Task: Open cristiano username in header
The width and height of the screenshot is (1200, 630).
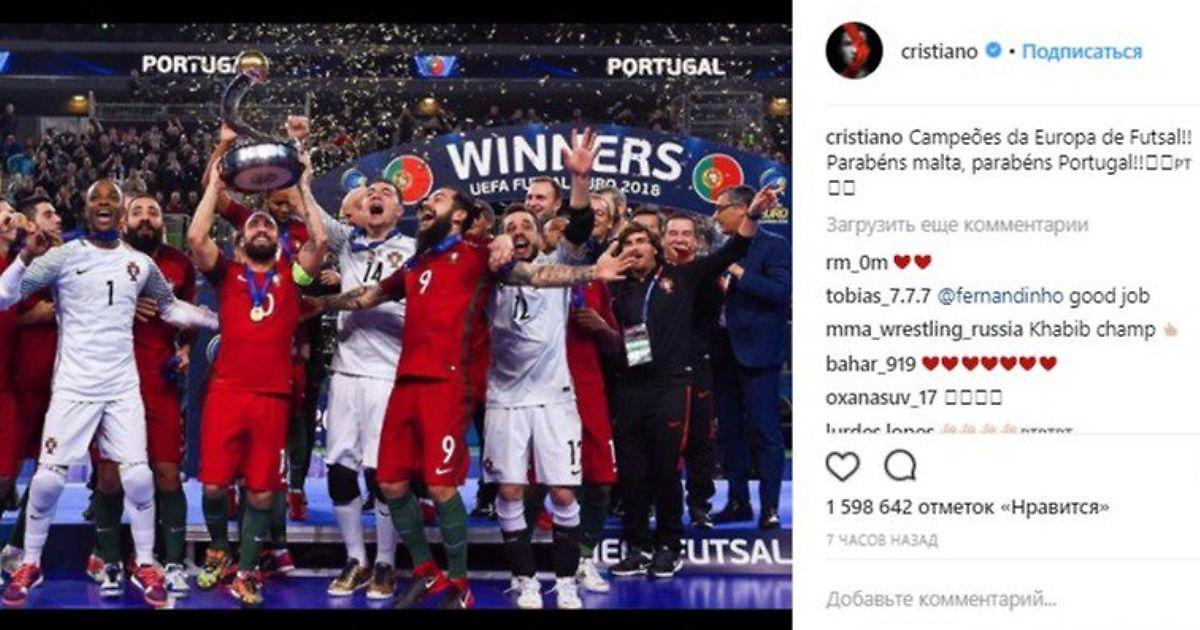Action: tap(939, 51)
